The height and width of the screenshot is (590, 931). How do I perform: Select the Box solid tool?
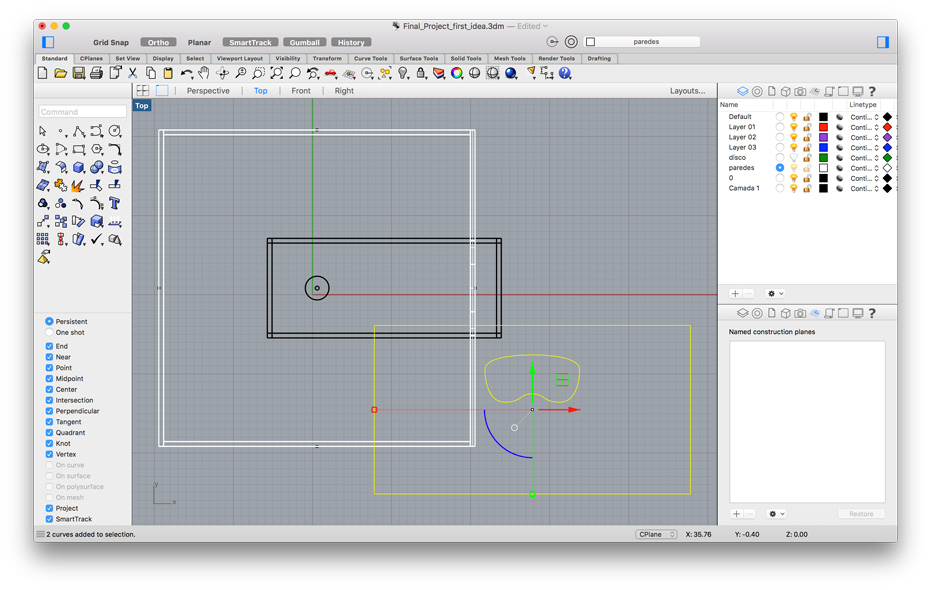pos(79,167)
